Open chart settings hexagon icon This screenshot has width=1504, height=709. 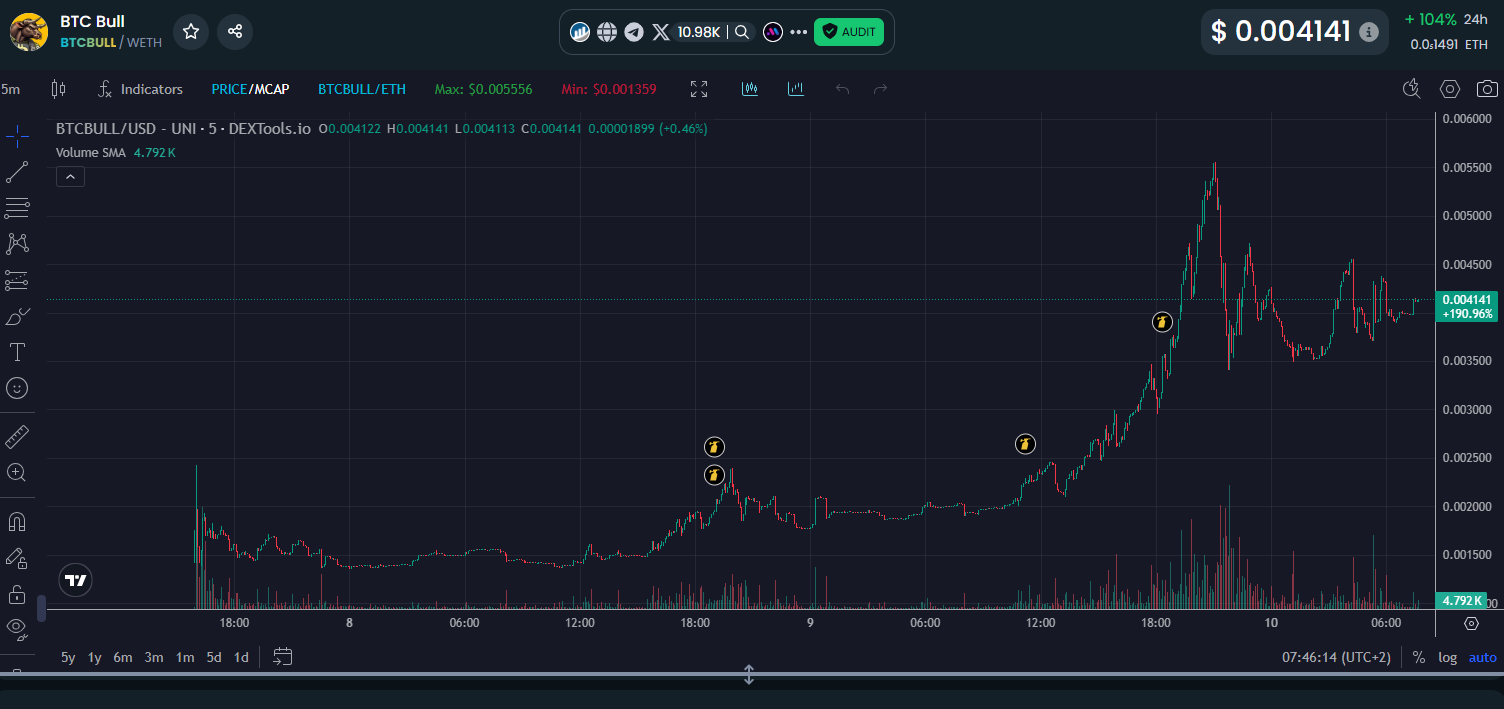(1450, 89)
